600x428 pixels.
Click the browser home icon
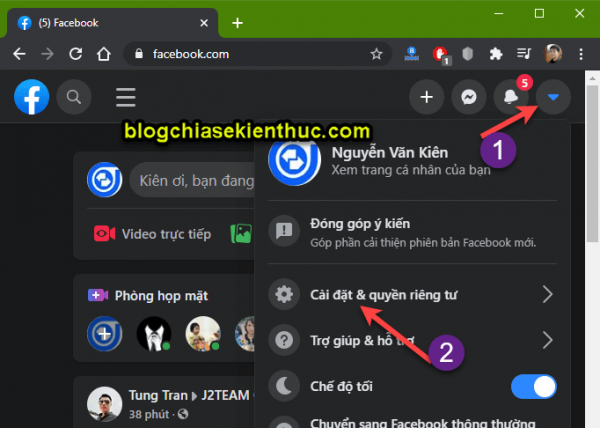coord(104,54)
